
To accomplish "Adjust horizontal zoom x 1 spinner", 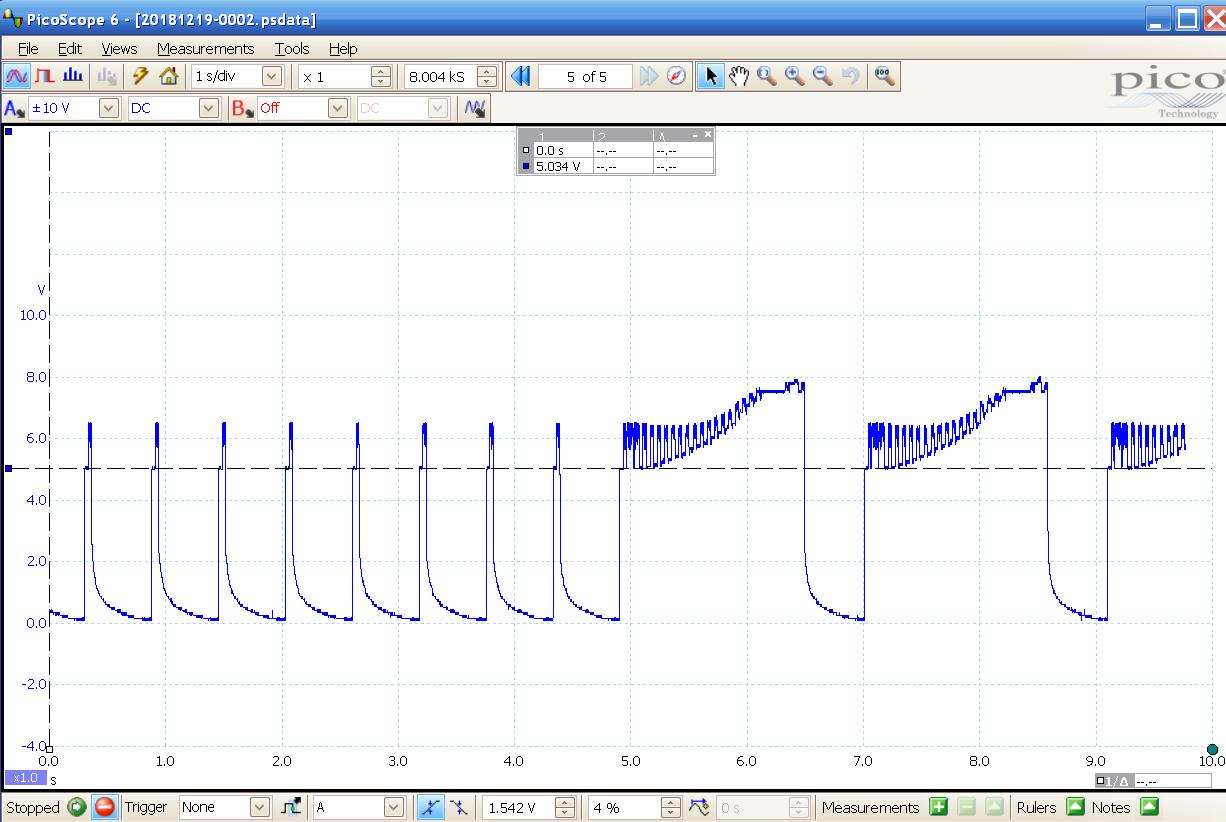I will 380,76.
